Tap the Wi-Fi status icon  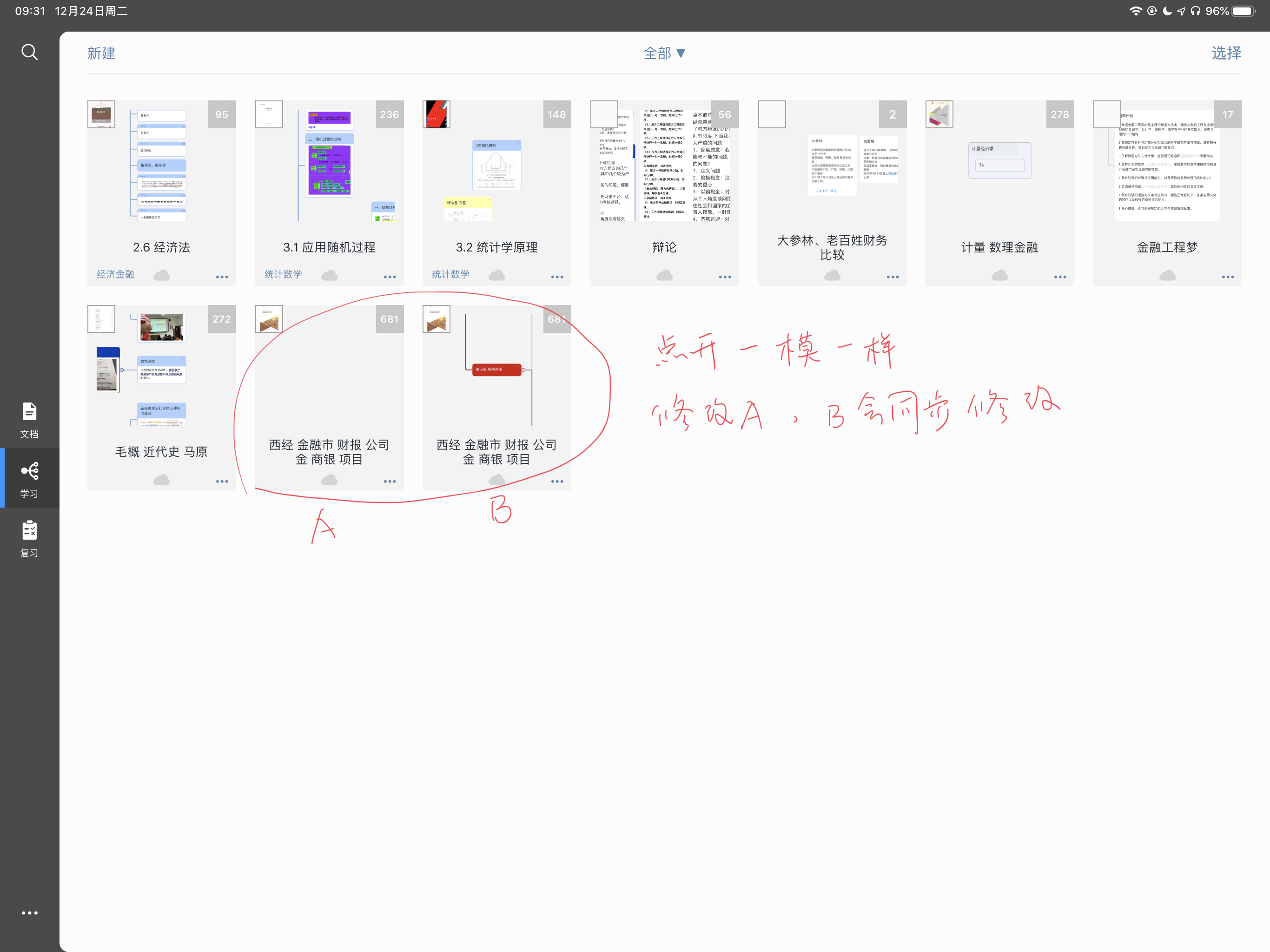[x=1135, y=11]
